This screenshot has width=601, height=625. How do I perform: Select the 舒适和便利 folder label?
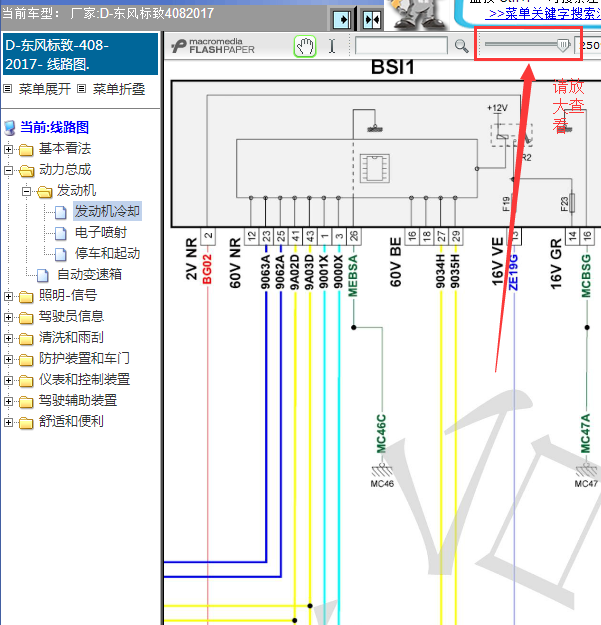(x=71, y=421)
